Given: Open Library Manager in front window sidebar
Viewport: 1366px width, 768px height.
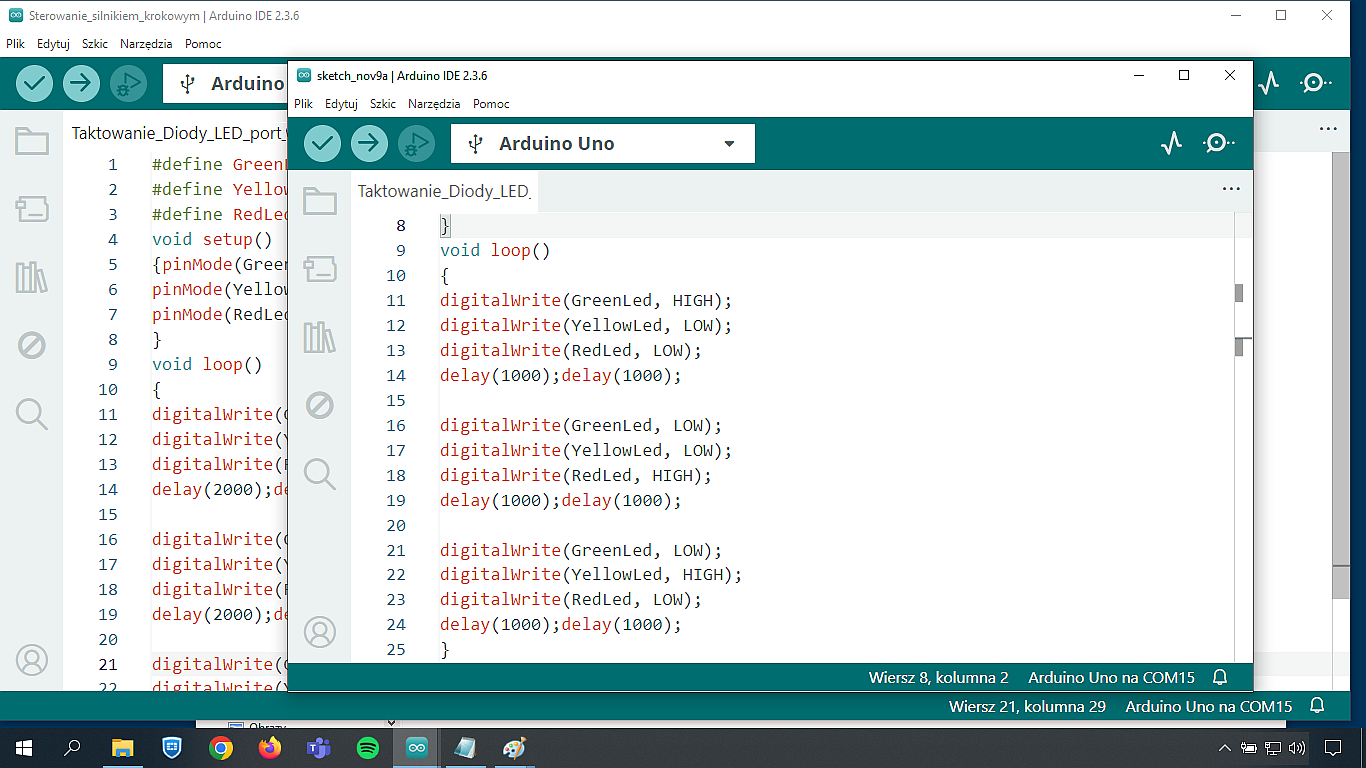Looking at the screenshot, I should click(320, 337).
